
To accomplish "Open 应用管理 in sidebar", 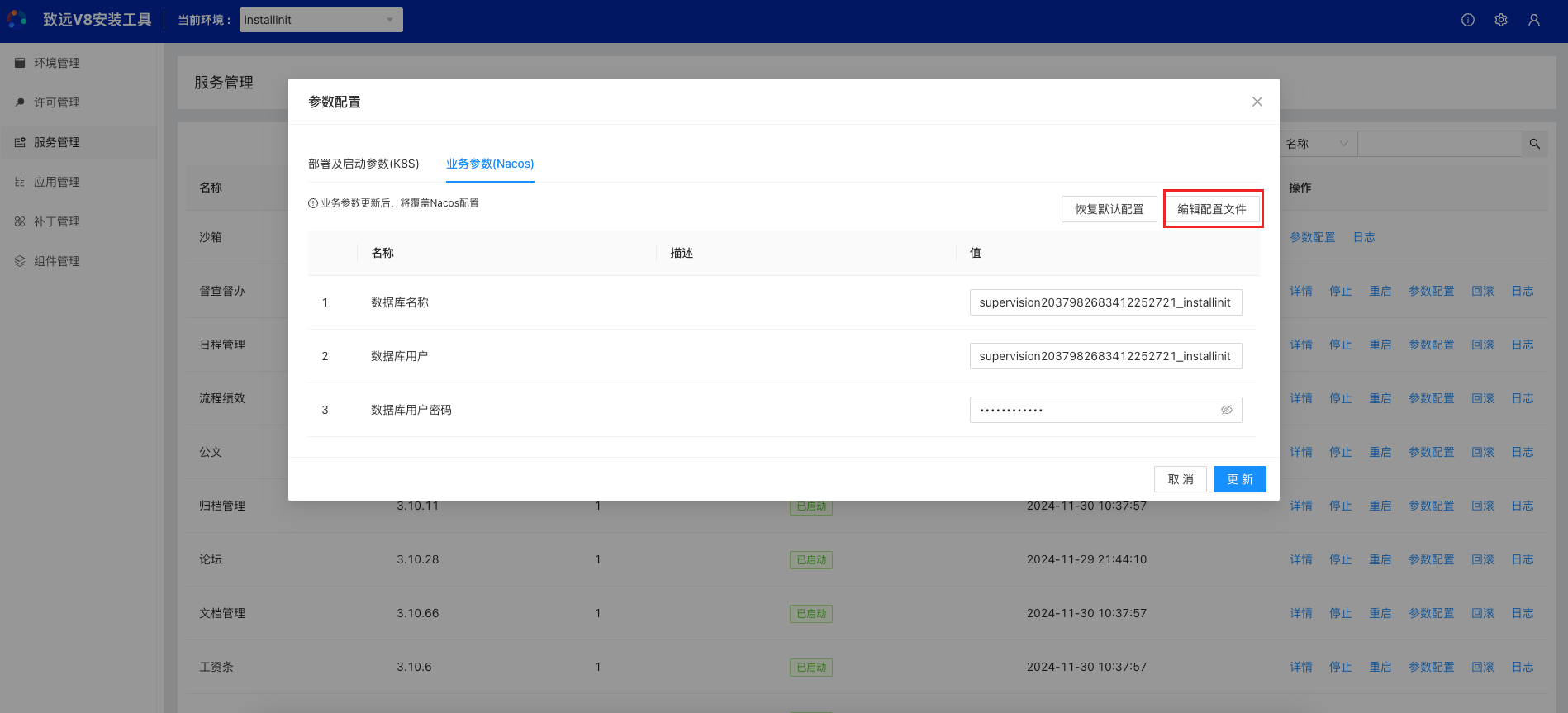I will (57, 182).
